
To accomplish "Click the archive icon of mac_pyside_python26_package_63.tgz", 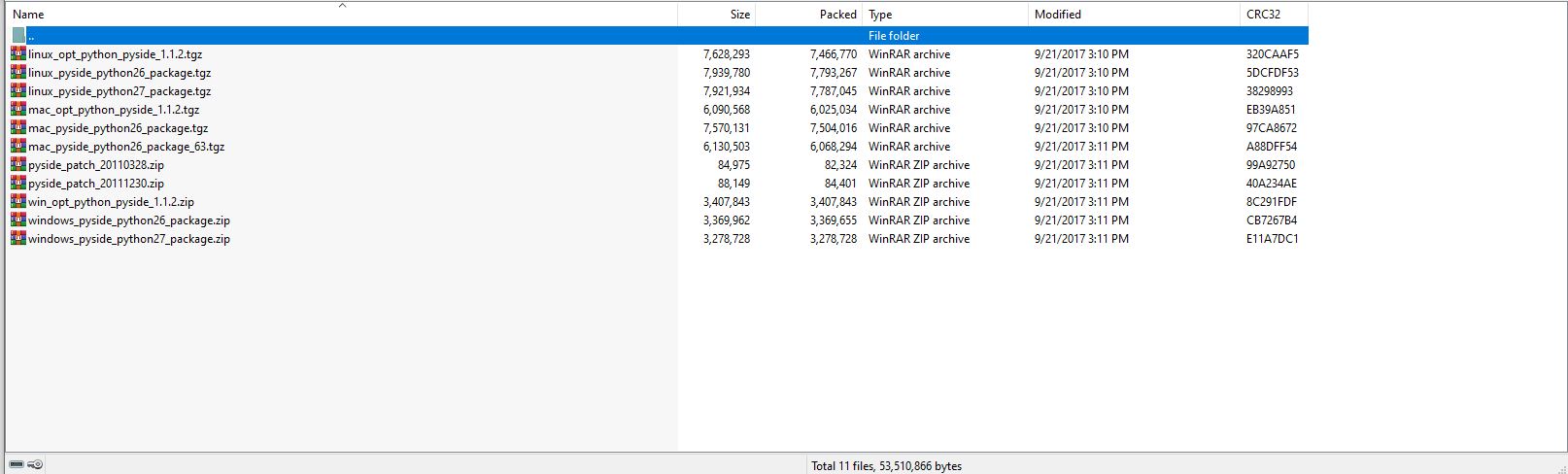I will tap(18, 147).
